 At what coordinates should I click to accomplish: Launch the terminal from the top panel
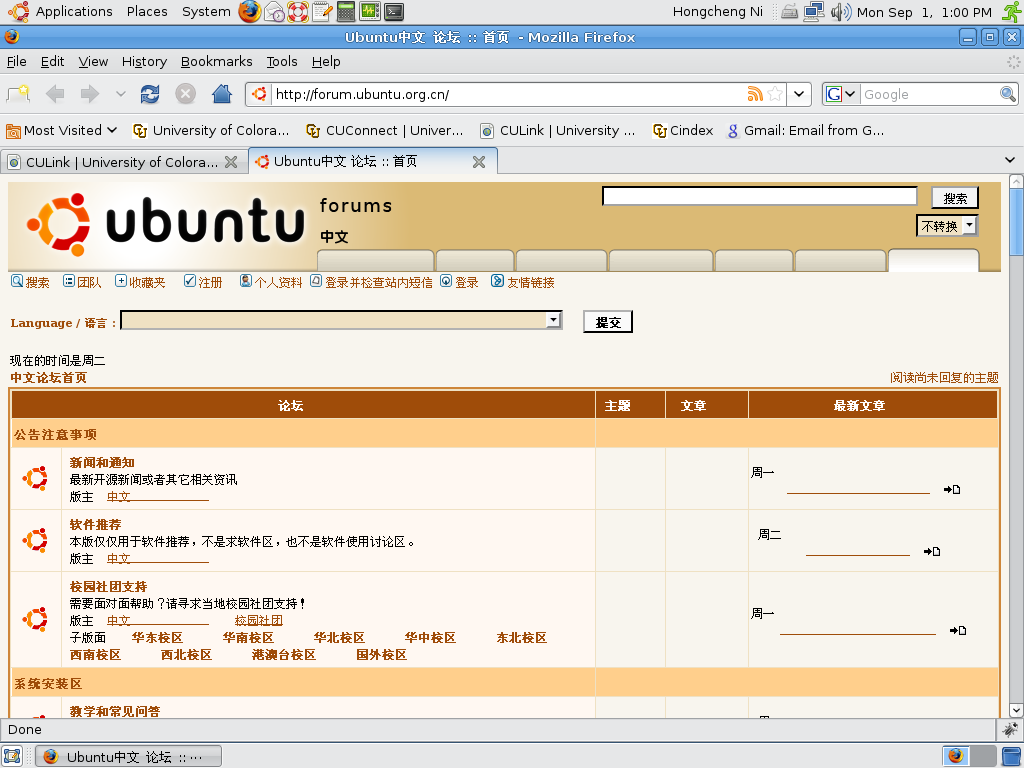point(394,12)
